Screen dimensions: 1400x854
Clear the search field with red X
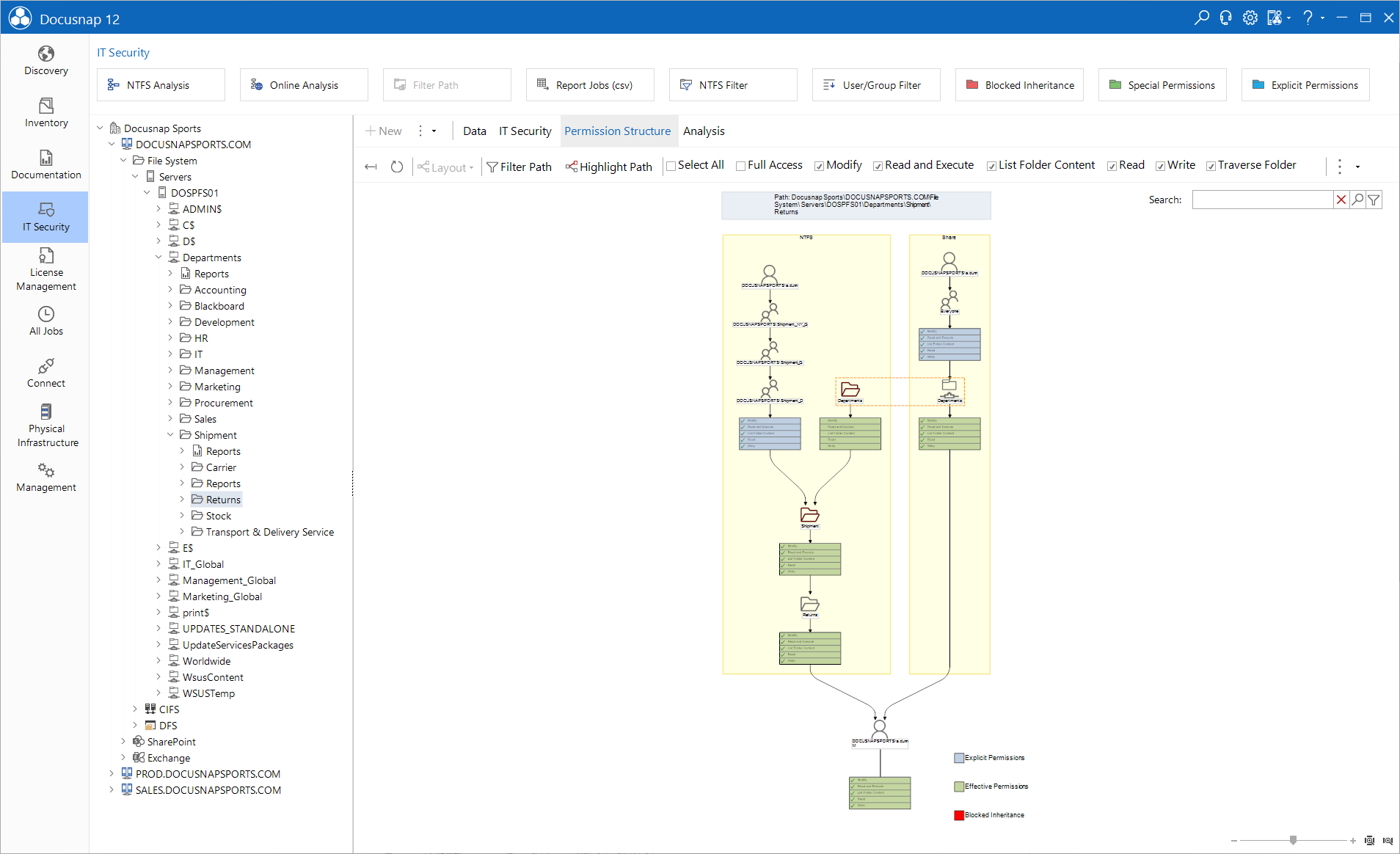pos(1341,200)
